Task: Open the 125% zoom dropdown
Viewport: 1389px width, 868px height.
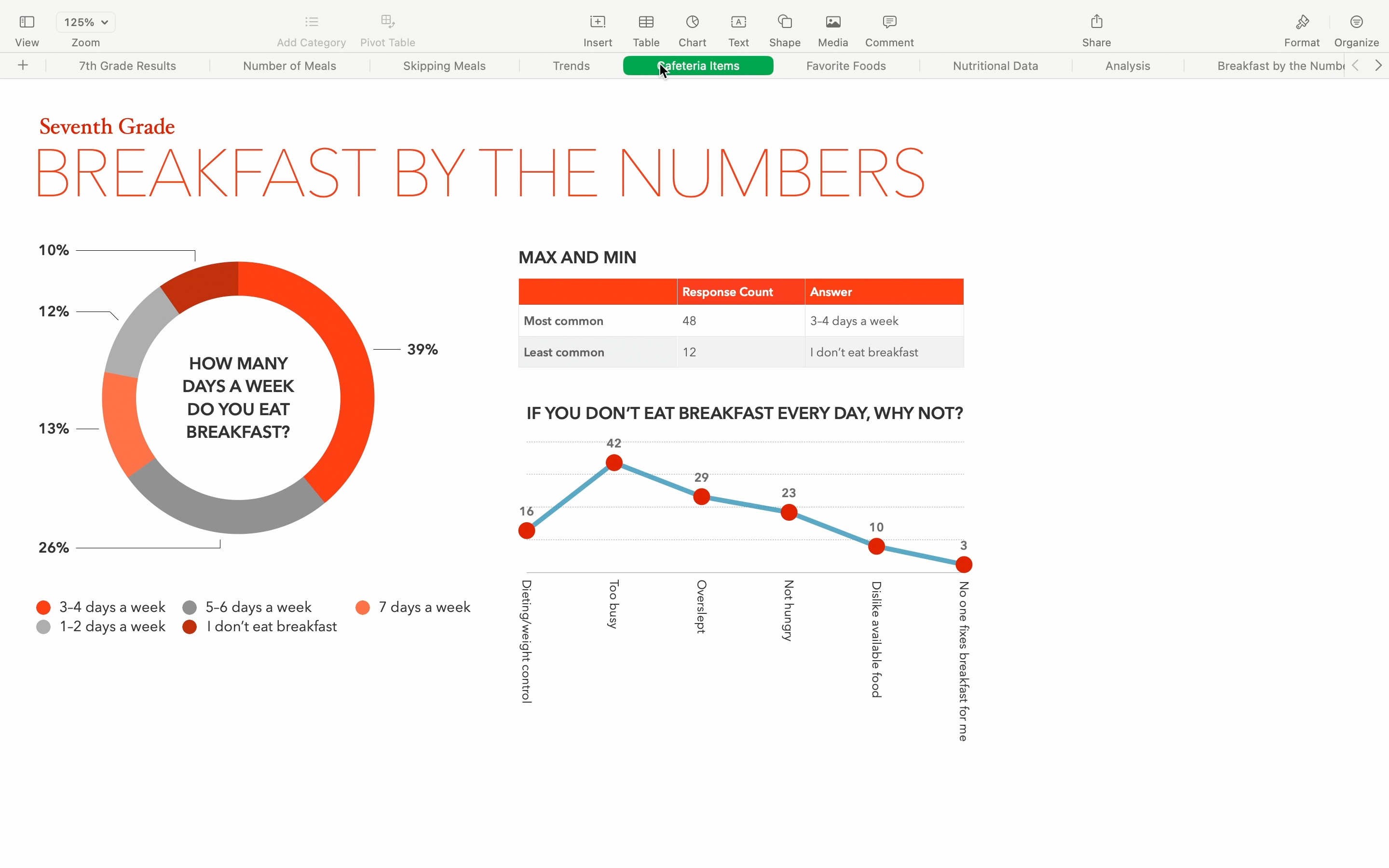Action: point(85,22)
